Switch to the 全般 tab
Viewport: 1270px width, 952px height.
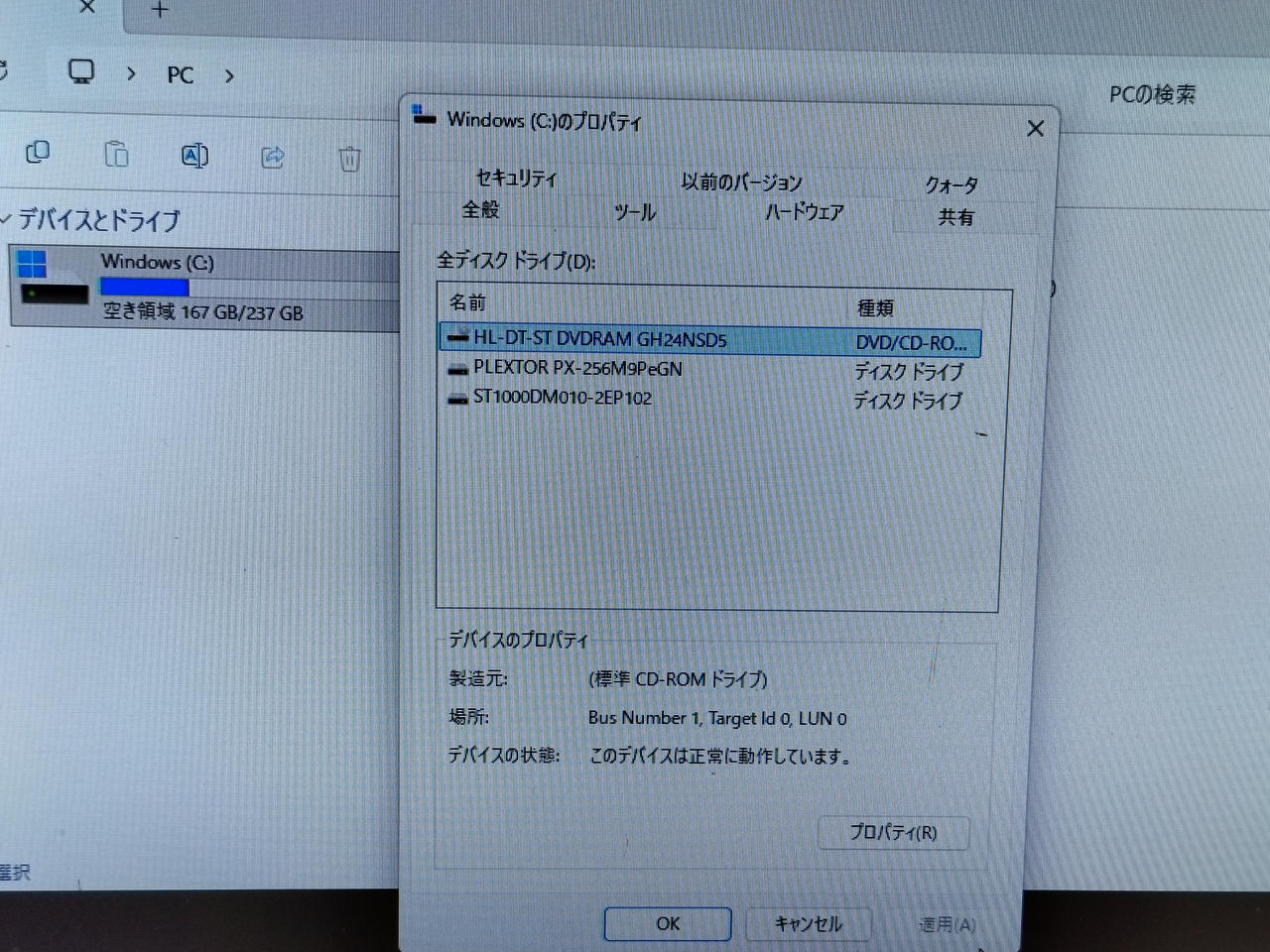[x=480, y=209]
